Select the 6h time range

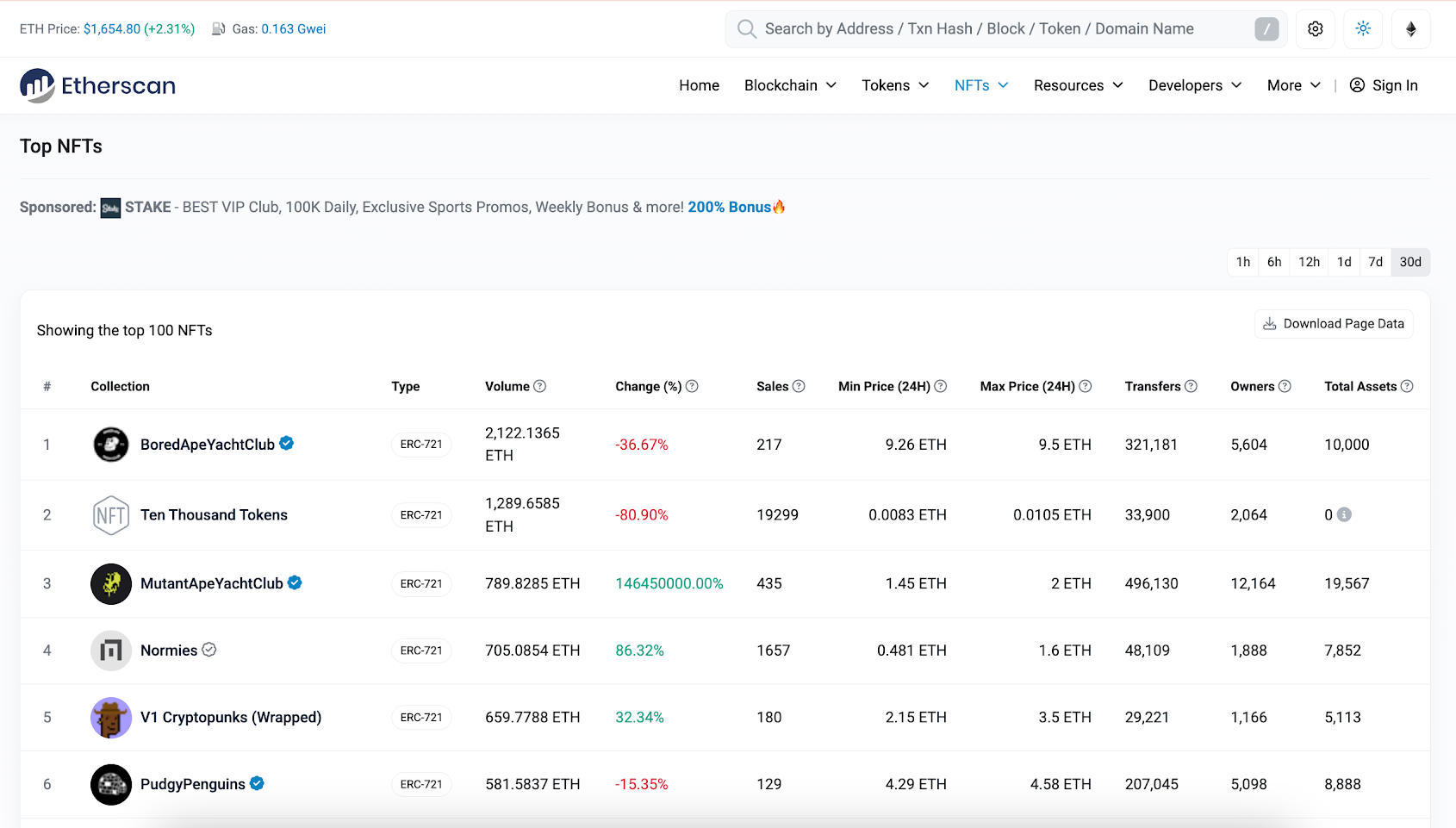coord(1274,262)
